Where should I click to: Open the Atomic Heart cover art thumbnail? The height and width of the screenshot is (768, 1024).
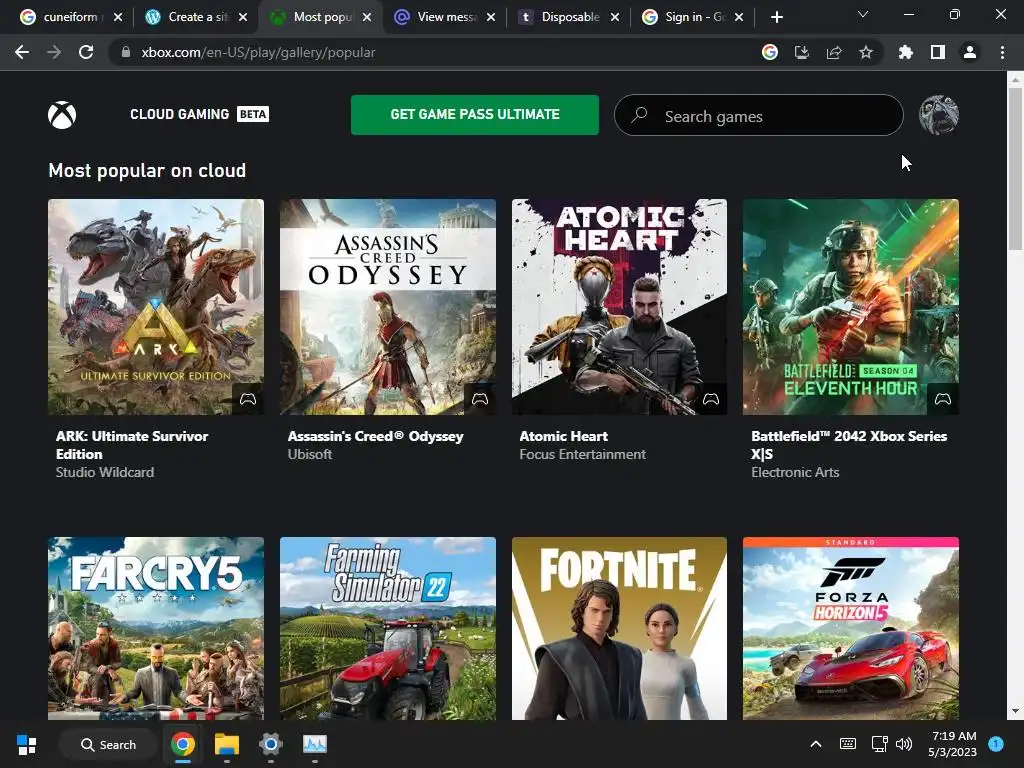click(x=619, y=307)
